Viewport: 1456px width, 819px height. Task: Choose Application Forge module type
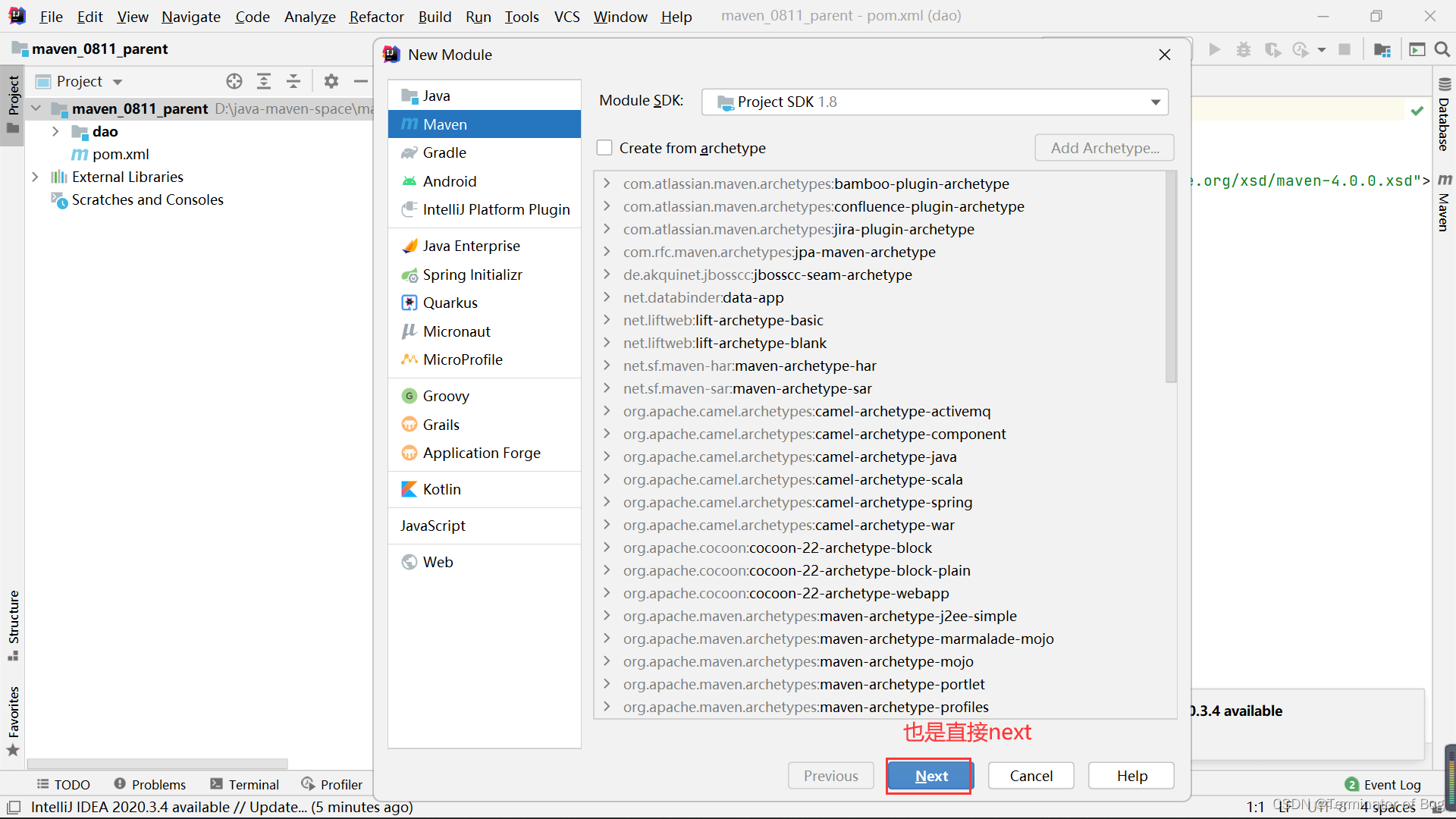coord(484,453)
